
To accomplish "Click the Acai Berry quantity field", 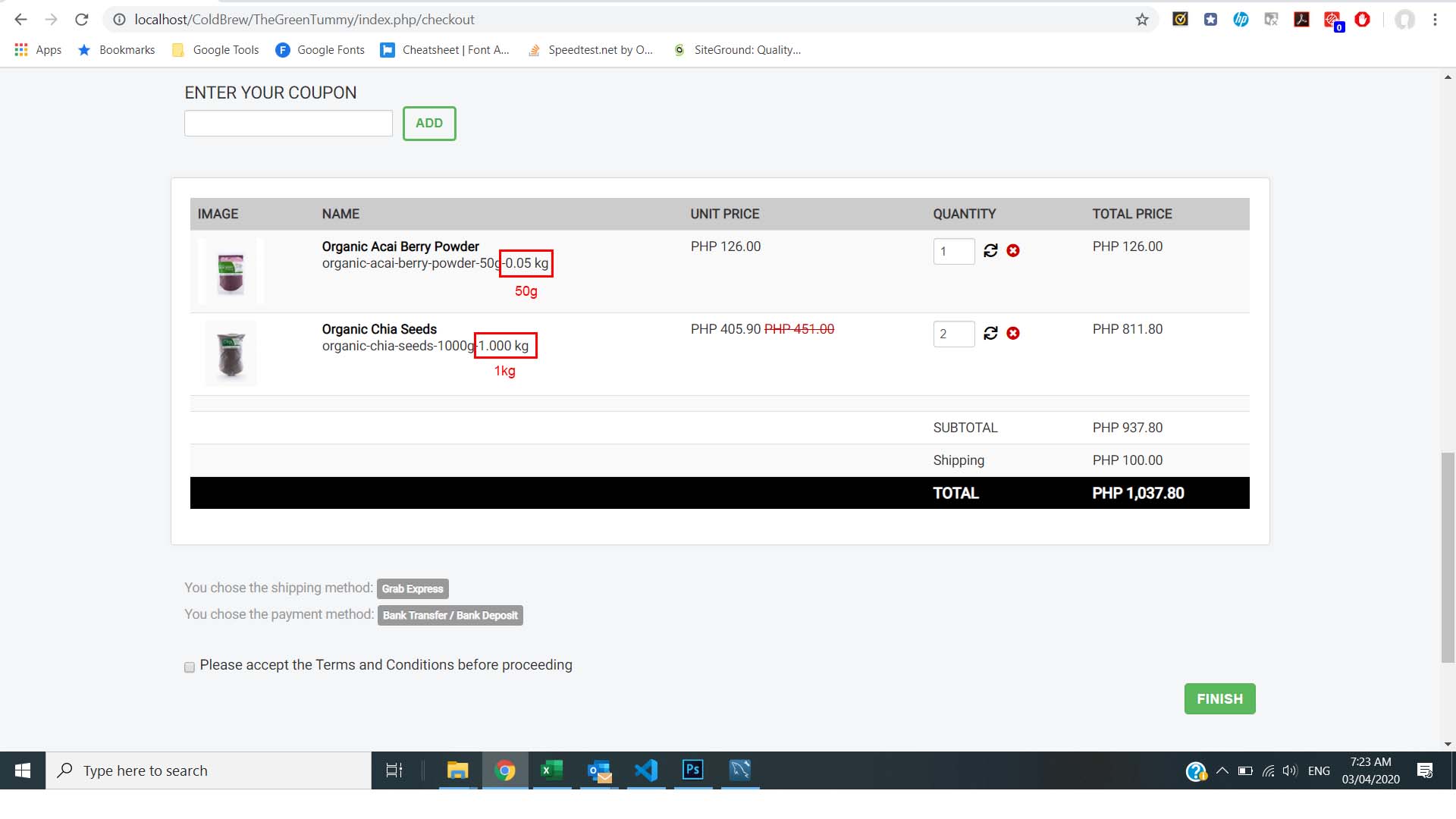I will (953, 251).
